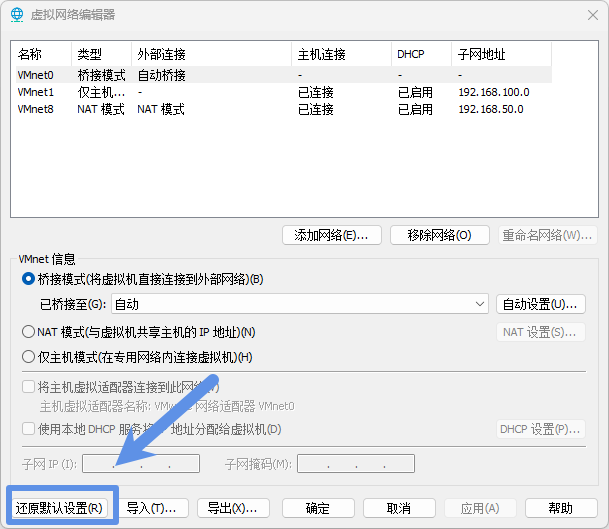This screenshot has width=609, height=529.
Task: Click the 名称 column header
Action: pos(40,54)
